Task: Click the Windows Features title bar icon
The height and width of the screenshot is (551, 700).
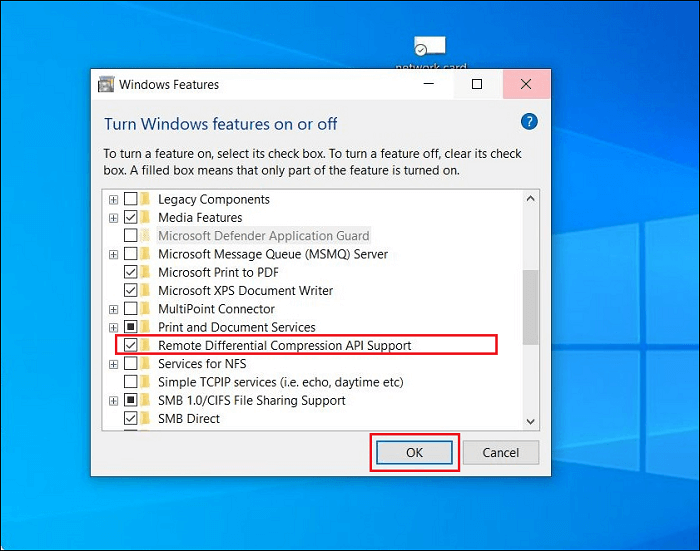Action: (106, 85)
